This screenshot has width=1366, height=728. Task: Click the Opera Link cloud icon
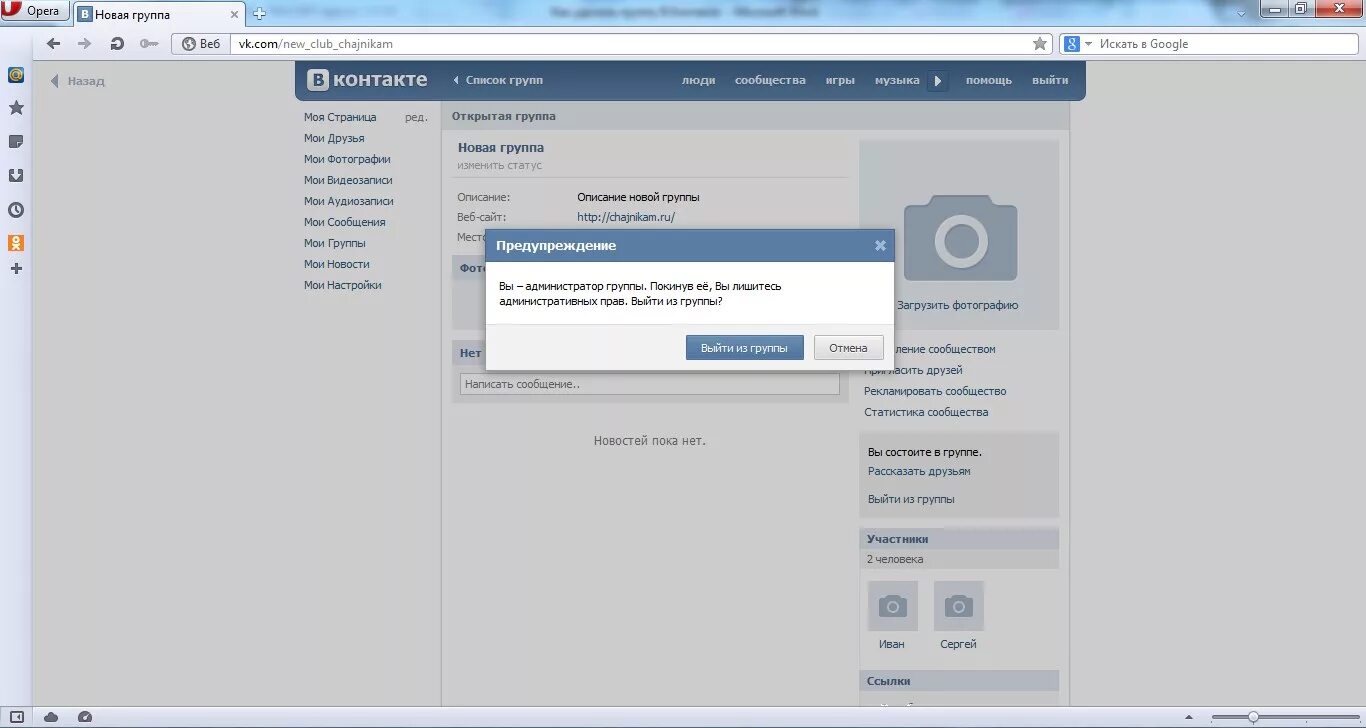pos(51,716)
